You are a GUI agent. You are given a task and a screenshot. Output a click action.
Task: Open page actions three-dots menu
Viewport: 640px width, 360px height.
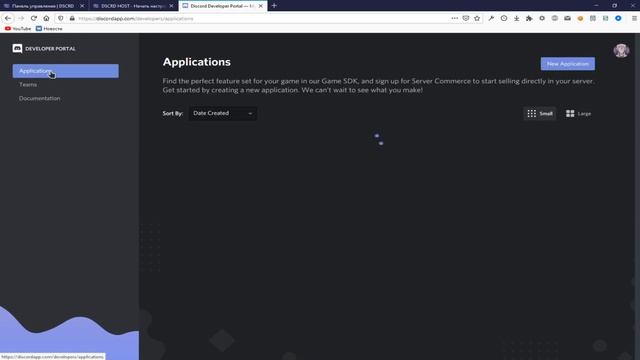click(454, 18)
